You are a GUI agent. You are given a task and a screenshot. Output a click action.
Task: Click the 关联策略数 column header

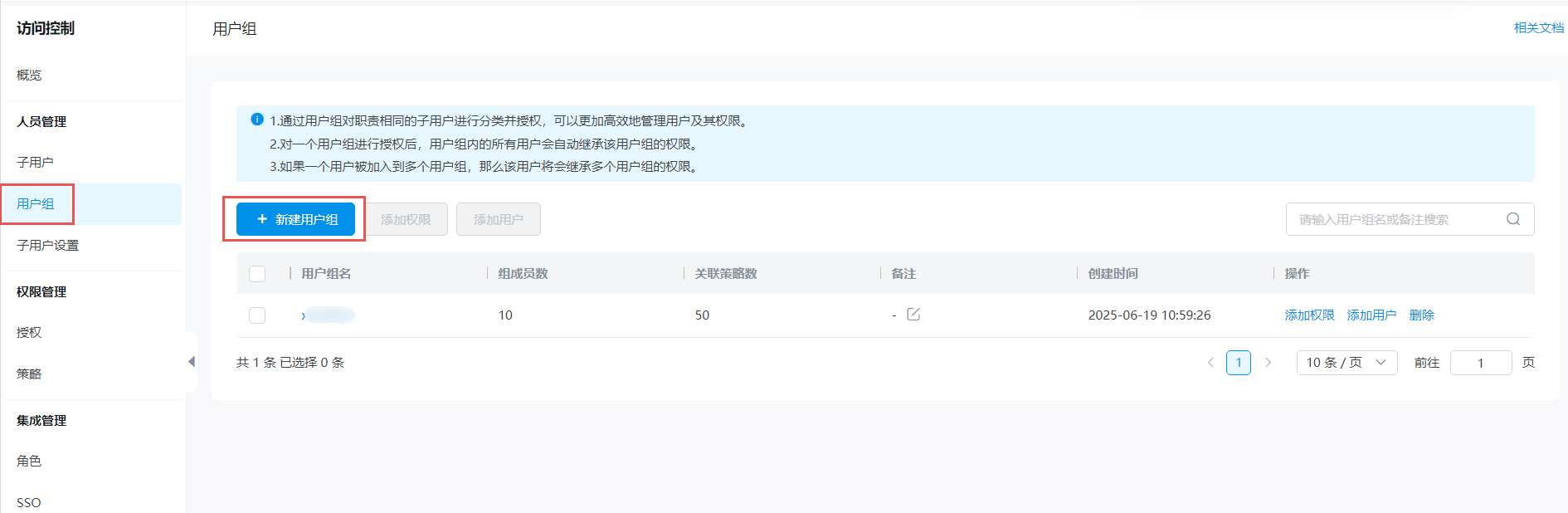coord(726,273)
